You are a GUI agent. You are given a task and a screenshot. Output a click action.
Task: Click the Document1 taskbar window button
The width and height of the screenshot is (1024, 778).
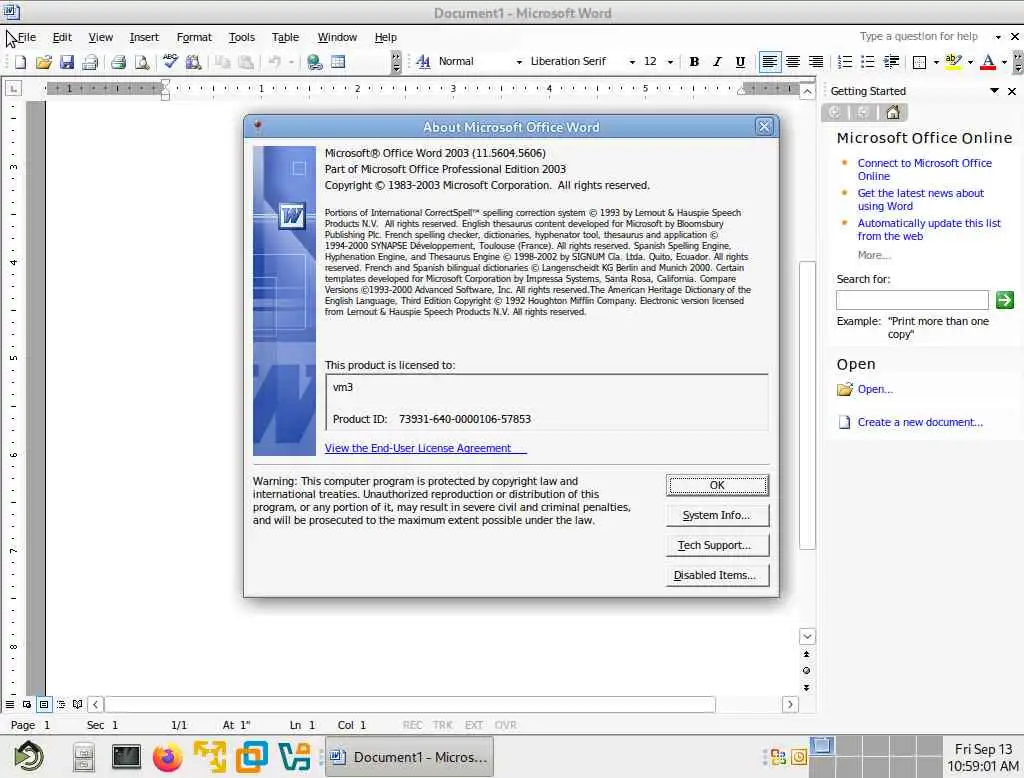409,757
